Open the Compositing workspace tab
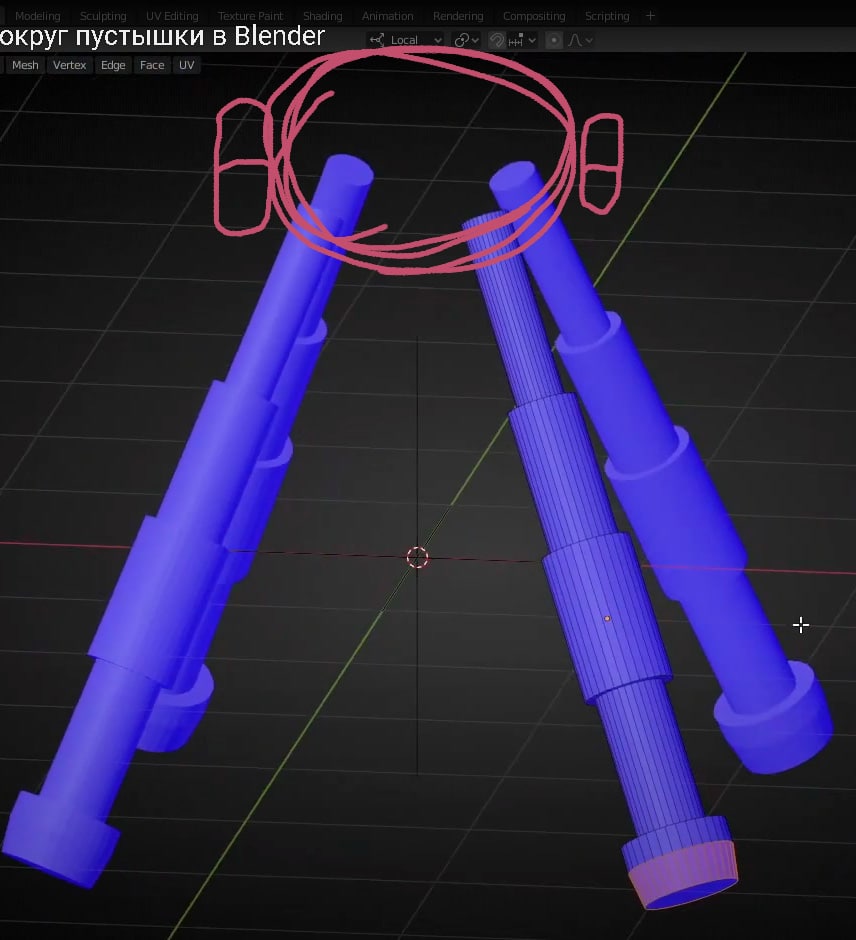Viewport: 856px width, 940px height. click(x=534, y=16)
